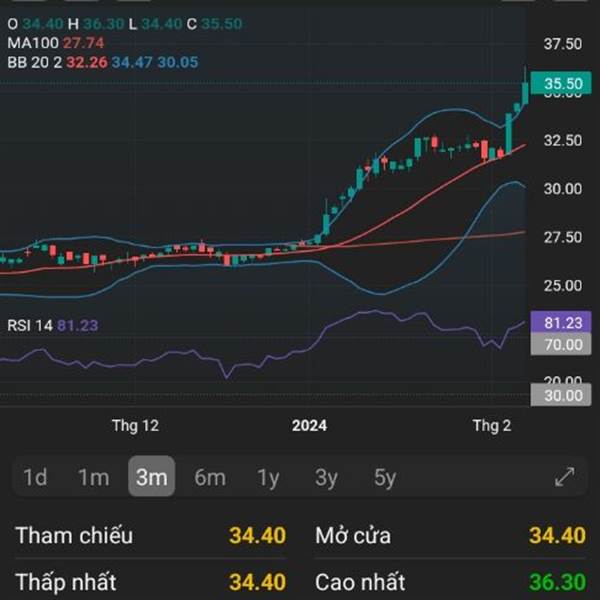
Task: Click the 30.00 price axis label
Action: pos(563,189)
